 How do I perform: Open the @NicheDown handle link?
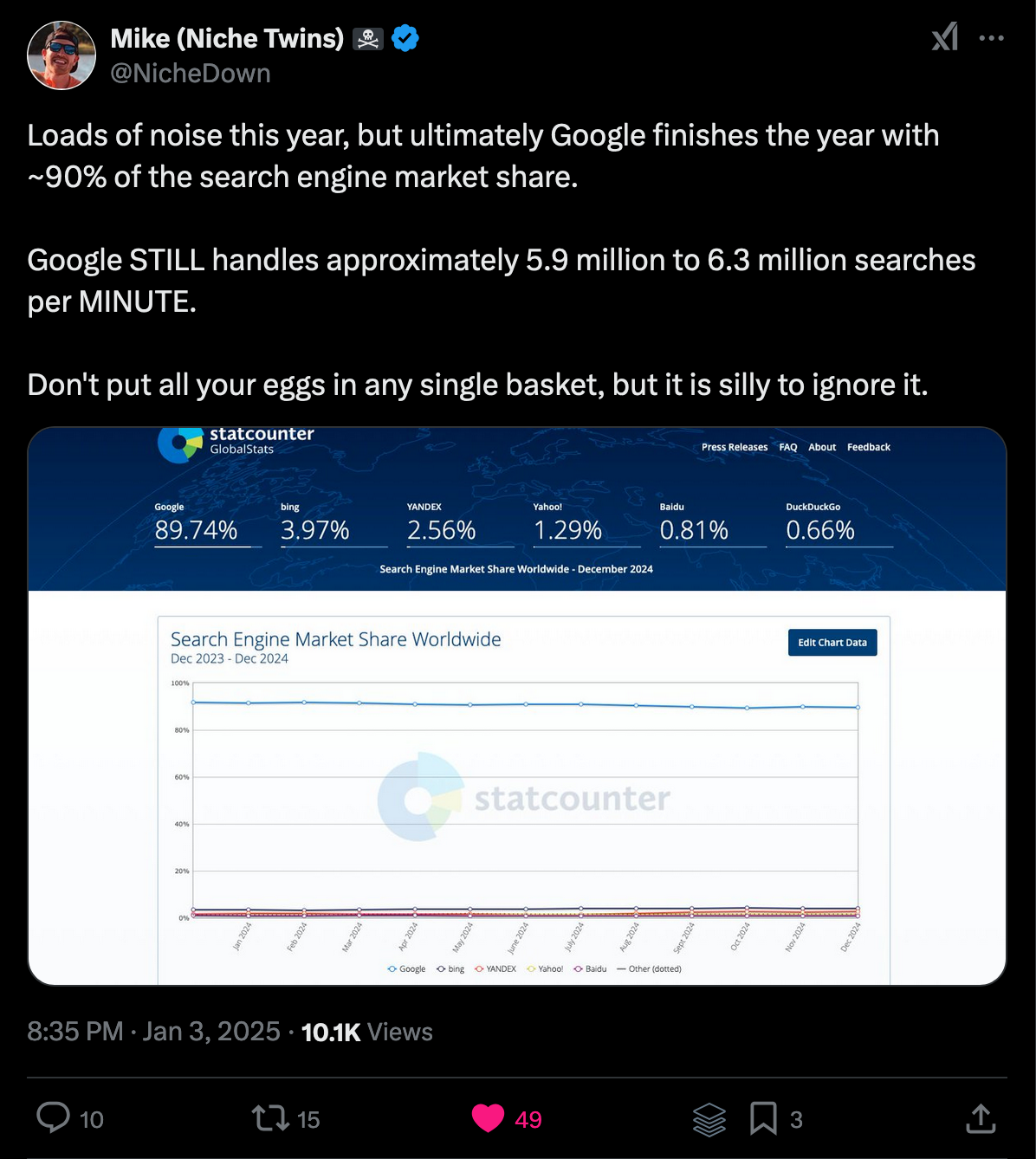click(191, 74)
